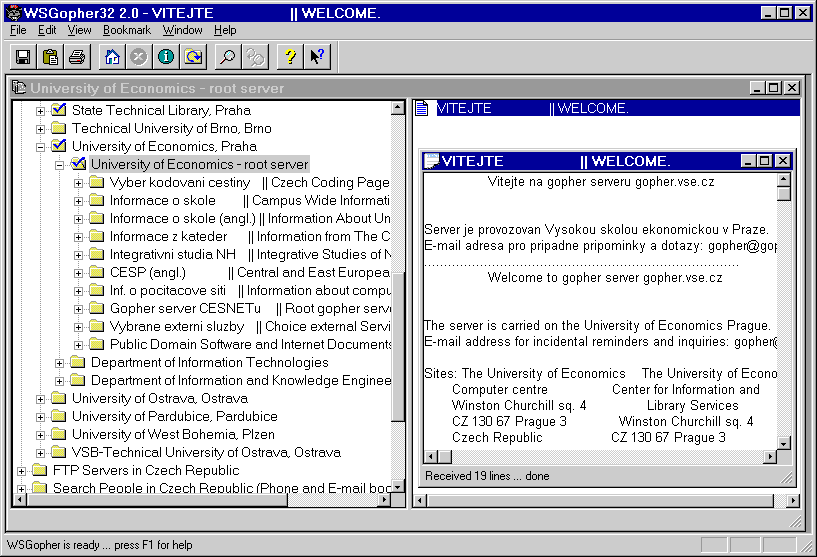Click the document icon beside highlighted VITEJTE row

[422, 108]
